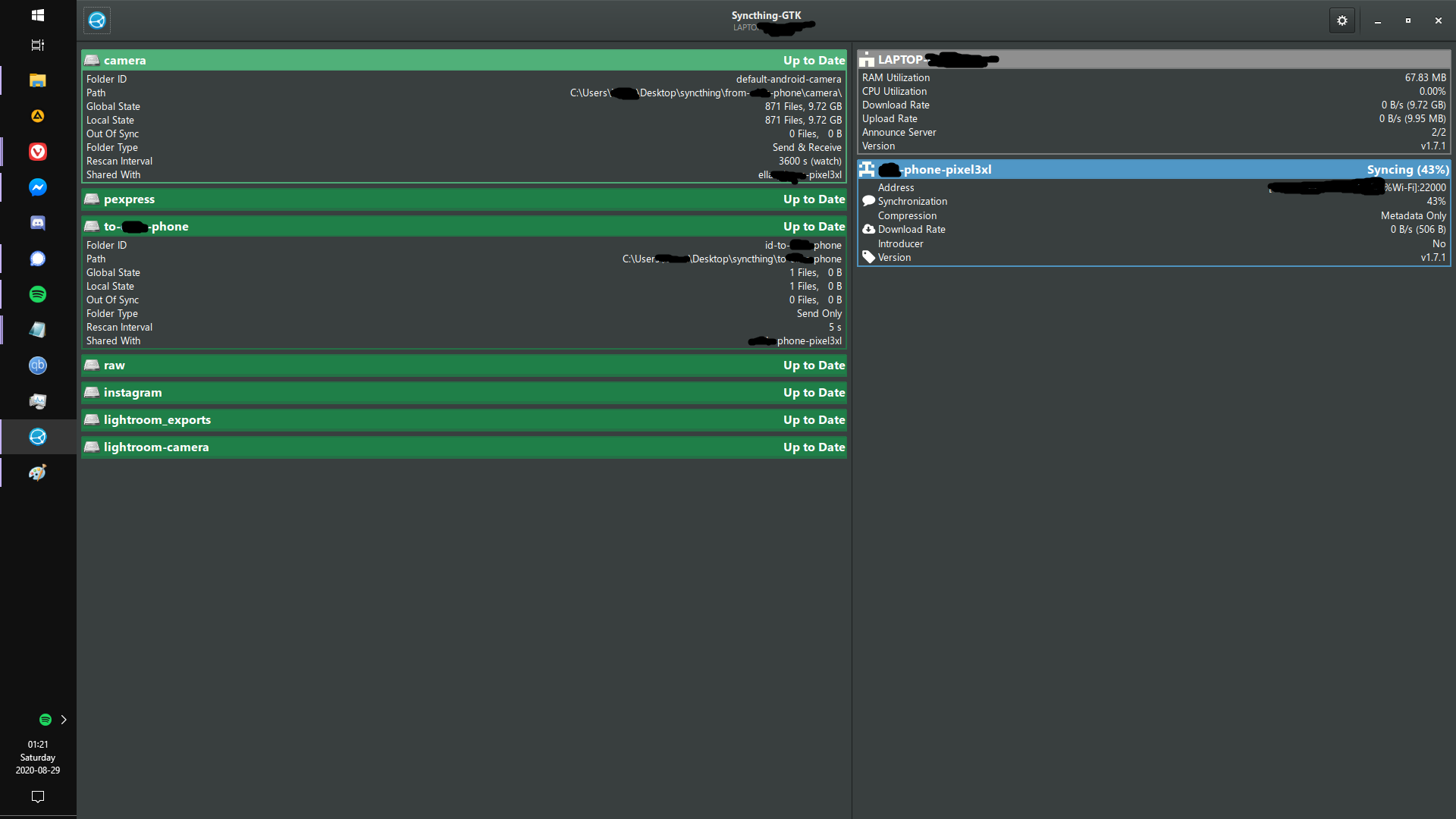Open the Windows Start menu
This screenshot has width=1456, height=819.
click(x=37, y=15)
